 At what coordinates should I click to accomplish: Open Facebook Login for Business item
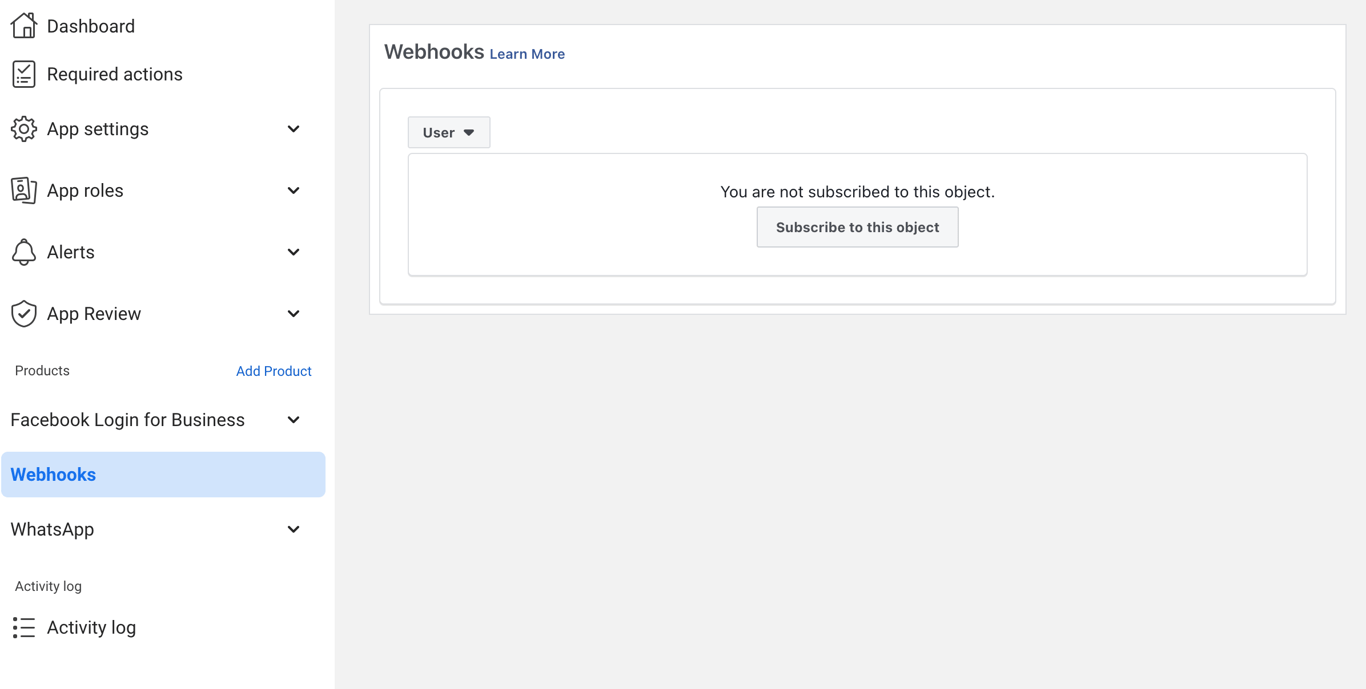(x=127, y=420)
